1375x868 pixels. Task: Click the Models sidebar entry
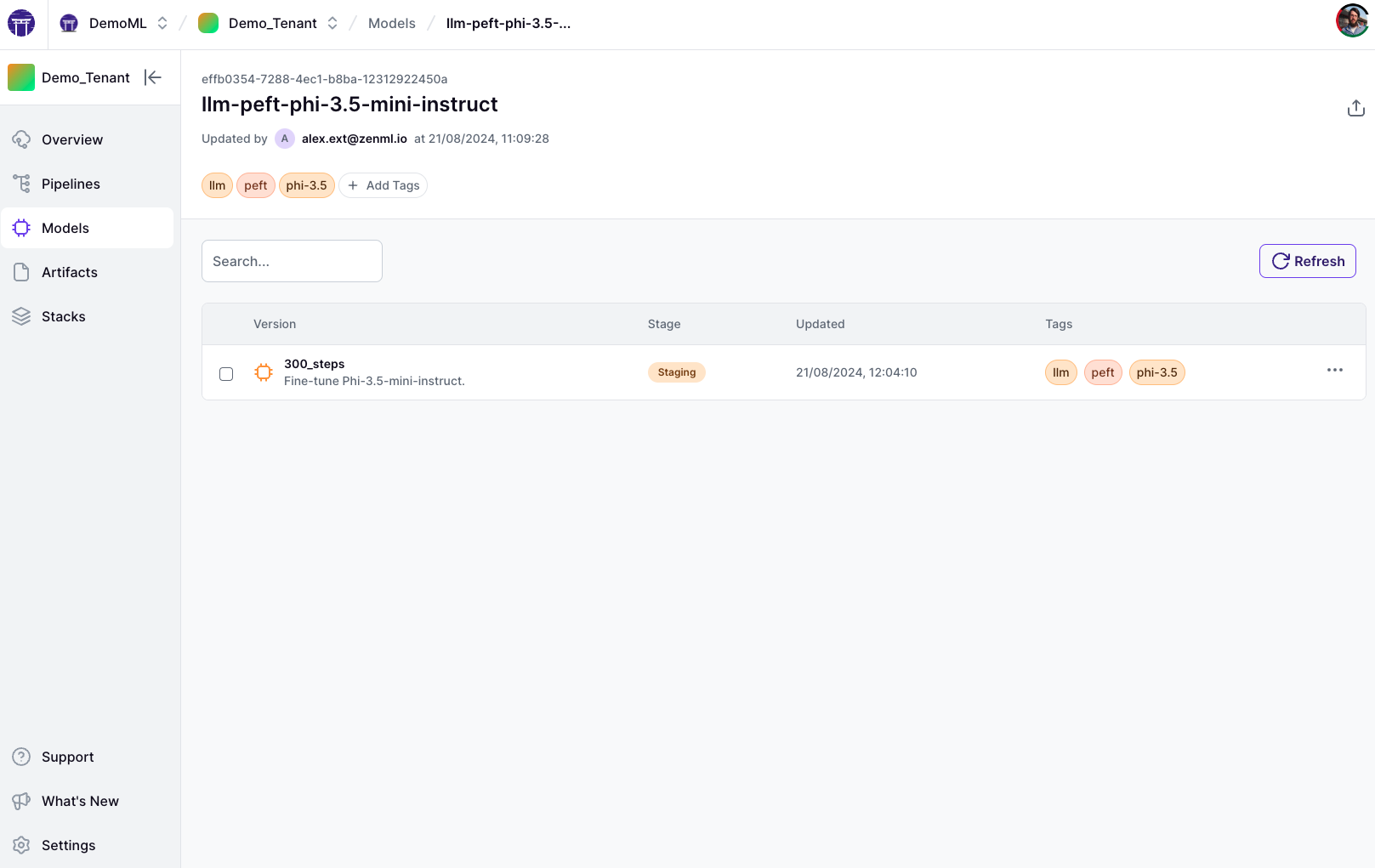(65, 228)
